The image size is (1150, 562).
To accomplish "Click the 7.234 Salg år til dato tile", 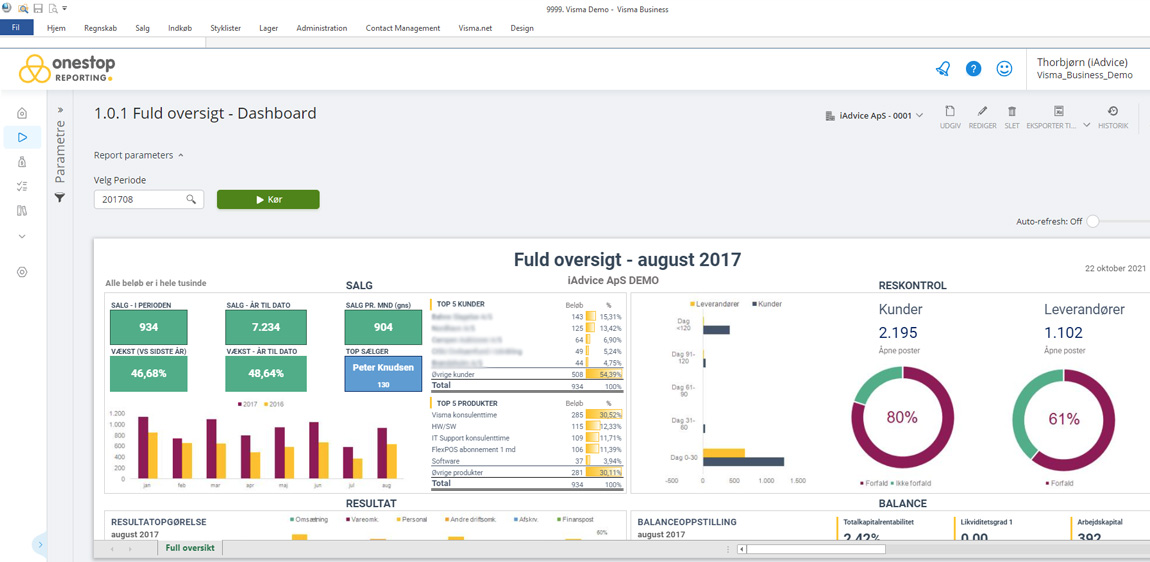I will (x=265, y=327).
